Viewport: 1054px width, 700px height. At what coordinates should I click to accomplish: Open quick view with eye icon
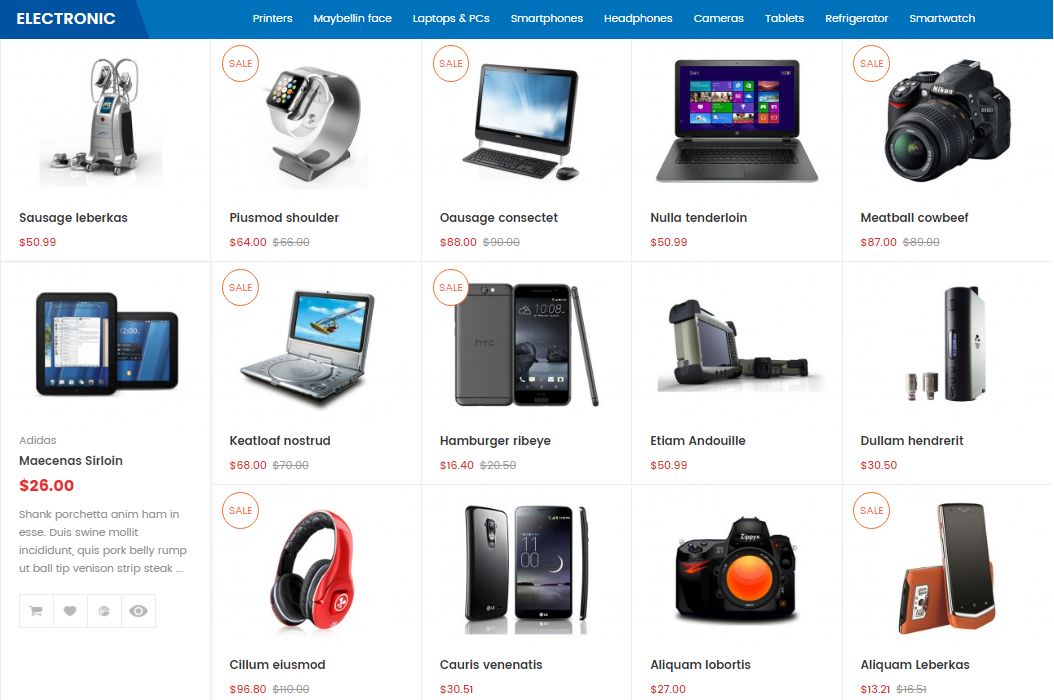click(x=138, y=611)
